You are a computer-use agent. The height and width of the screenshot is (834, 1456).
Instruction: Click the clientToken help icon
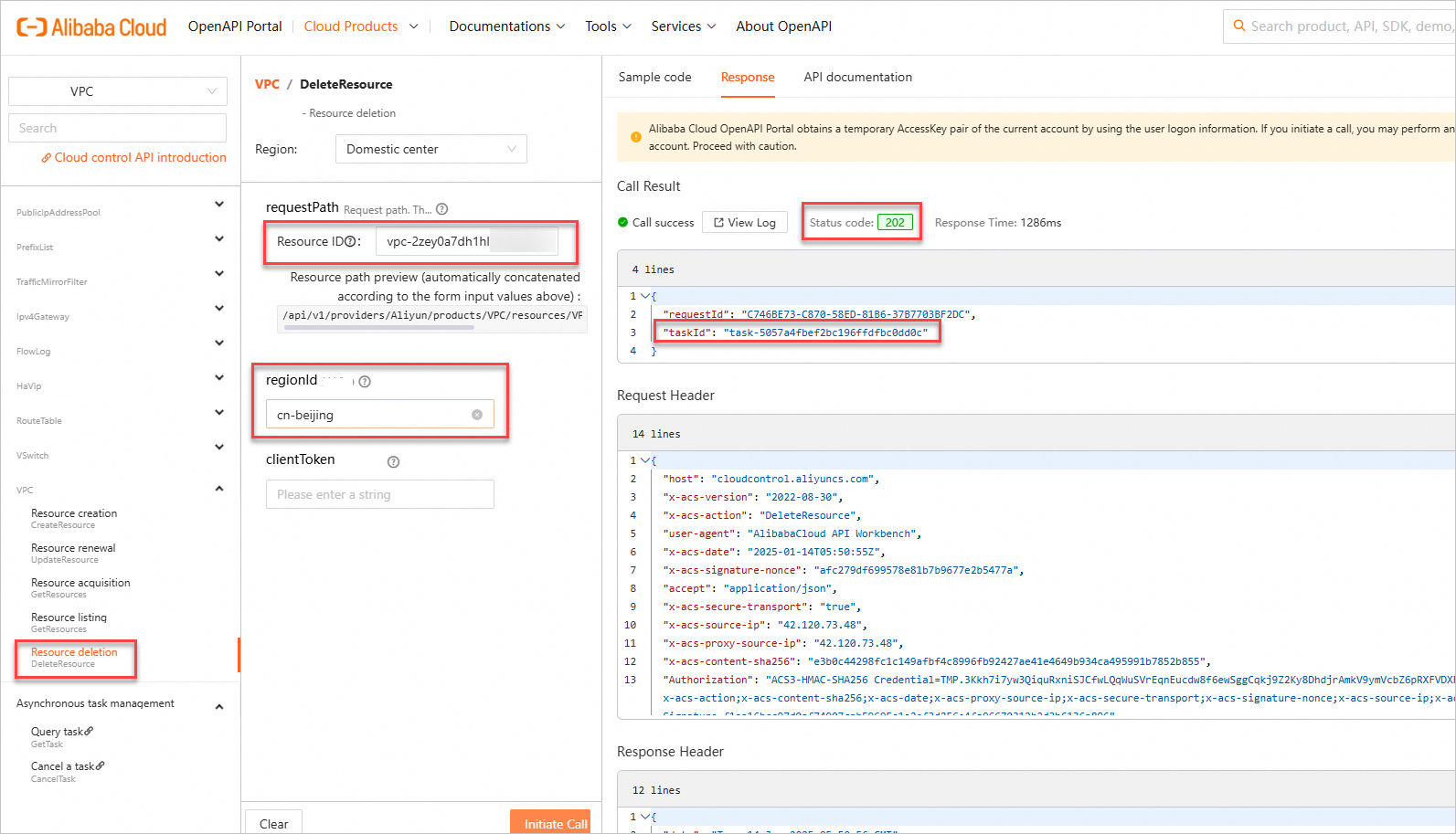[393, 462]
